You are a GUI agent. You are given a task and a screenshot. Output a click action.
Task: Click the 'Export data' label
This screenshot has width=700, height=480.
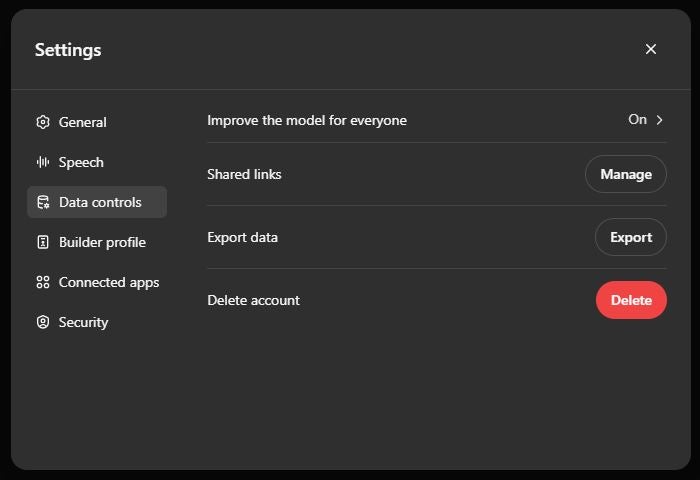pyautogui.click(x=242, y=237)
